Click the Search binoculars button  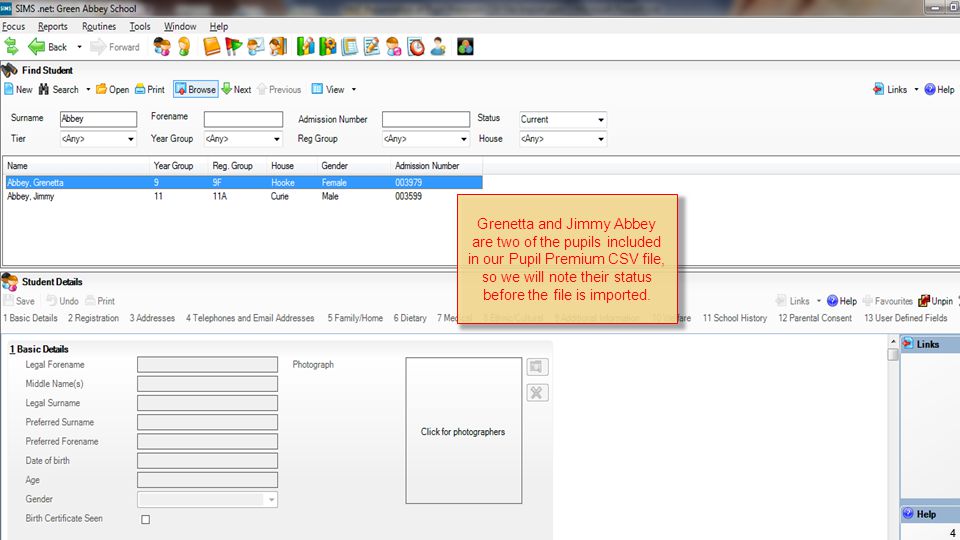[x=59, y=89]
